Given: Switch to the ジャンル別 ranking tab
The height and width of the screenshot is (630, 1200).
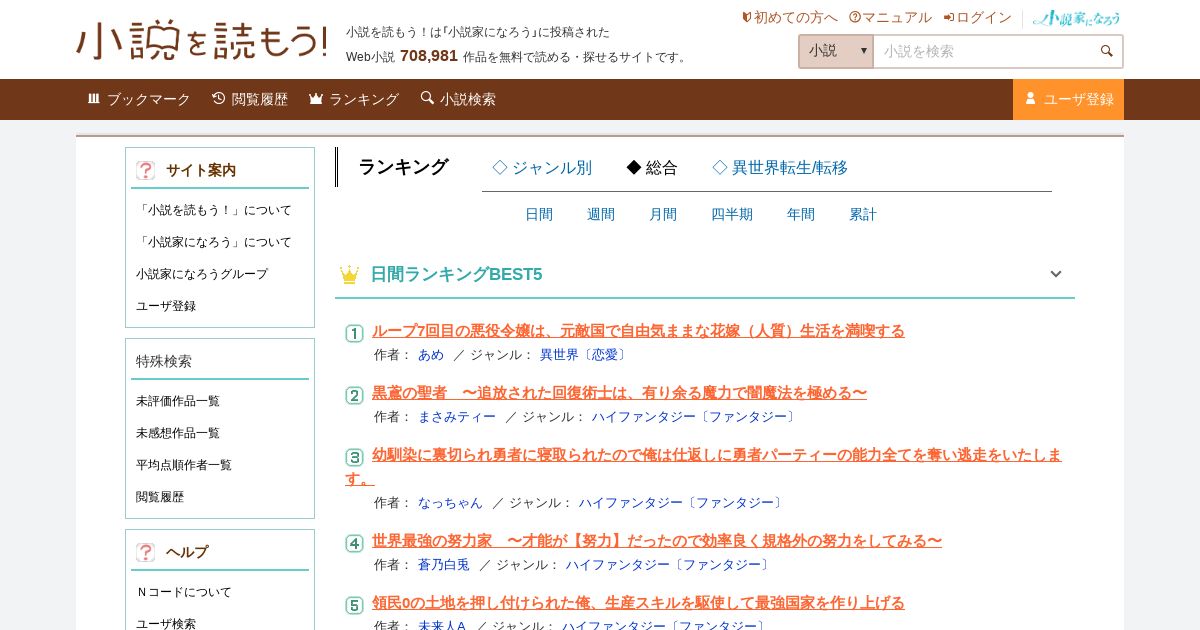Looking at the screenshot, I should pyautogui.click(x=542, y=168).
